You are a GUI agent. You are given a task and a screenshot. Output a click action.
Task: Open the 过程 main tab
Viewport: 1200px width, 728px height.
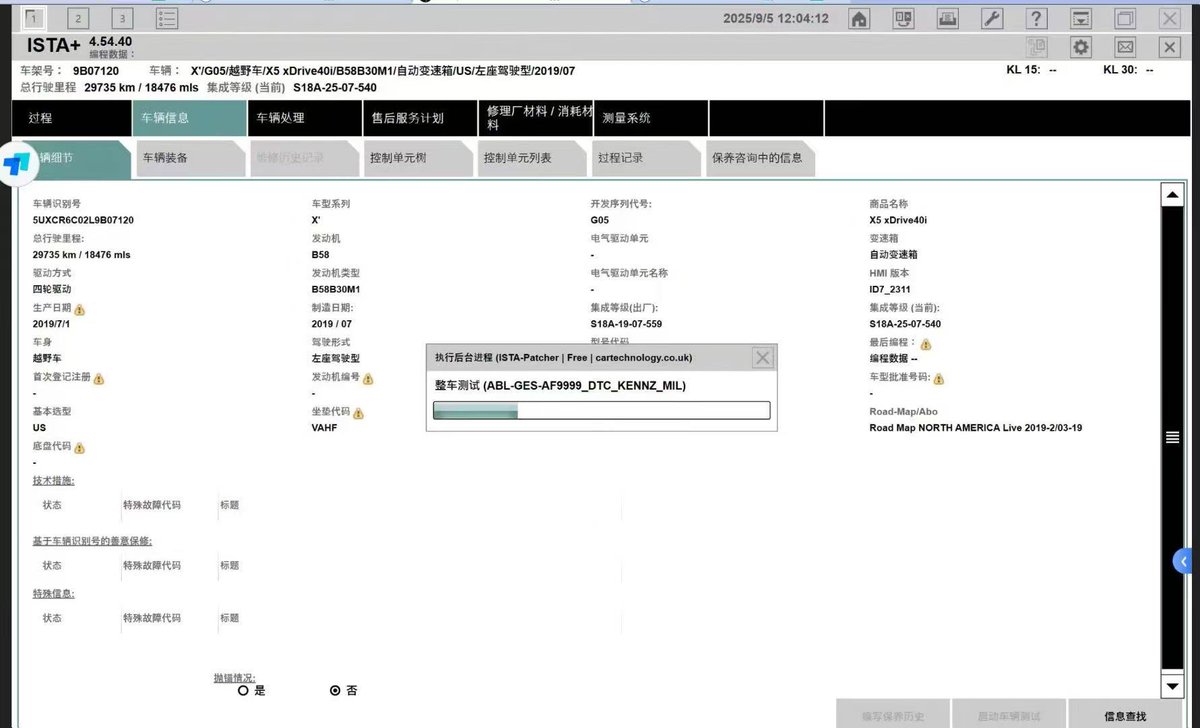74,118
